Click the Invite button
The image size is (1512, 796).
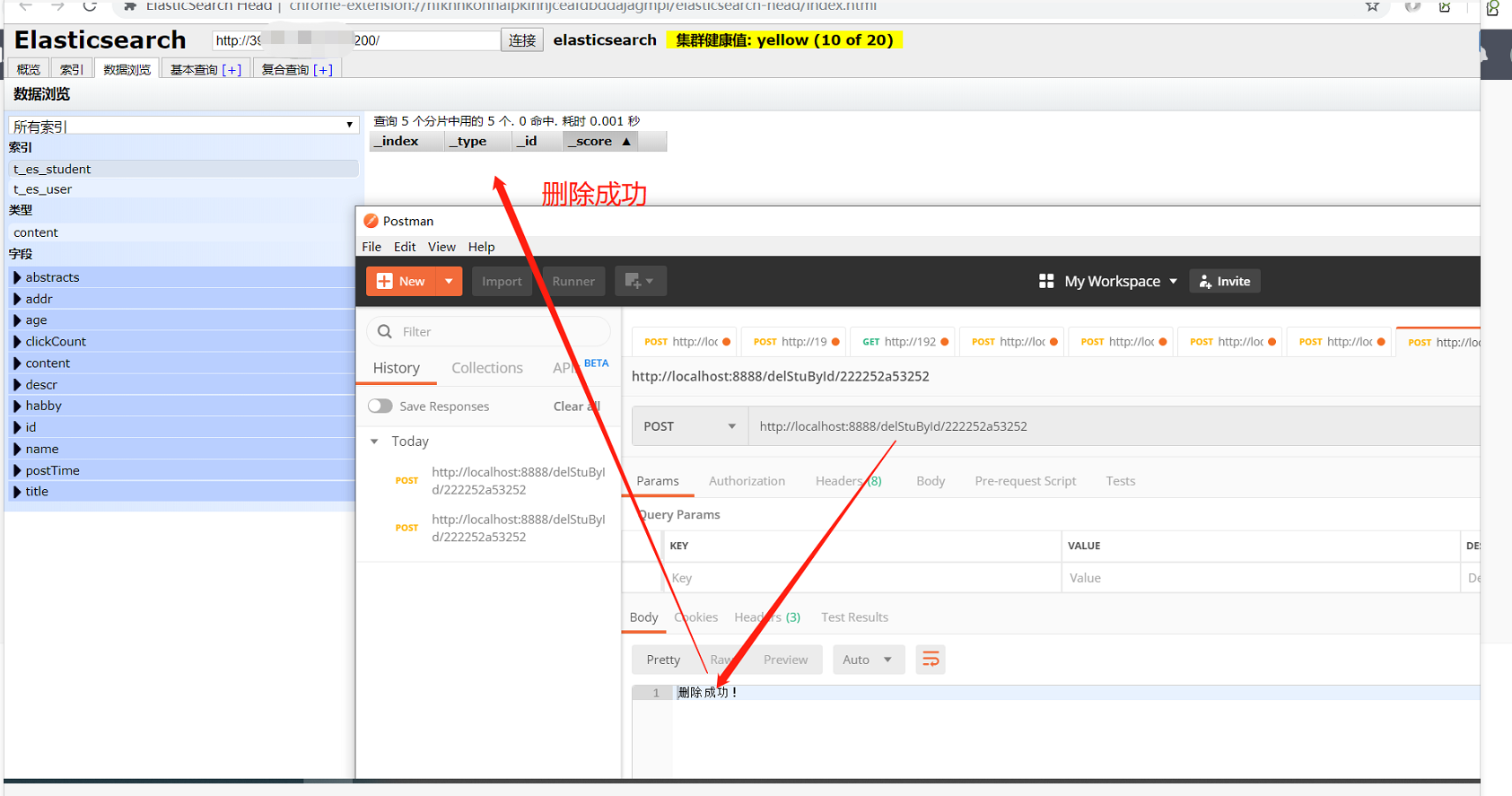click(1225, 281)
